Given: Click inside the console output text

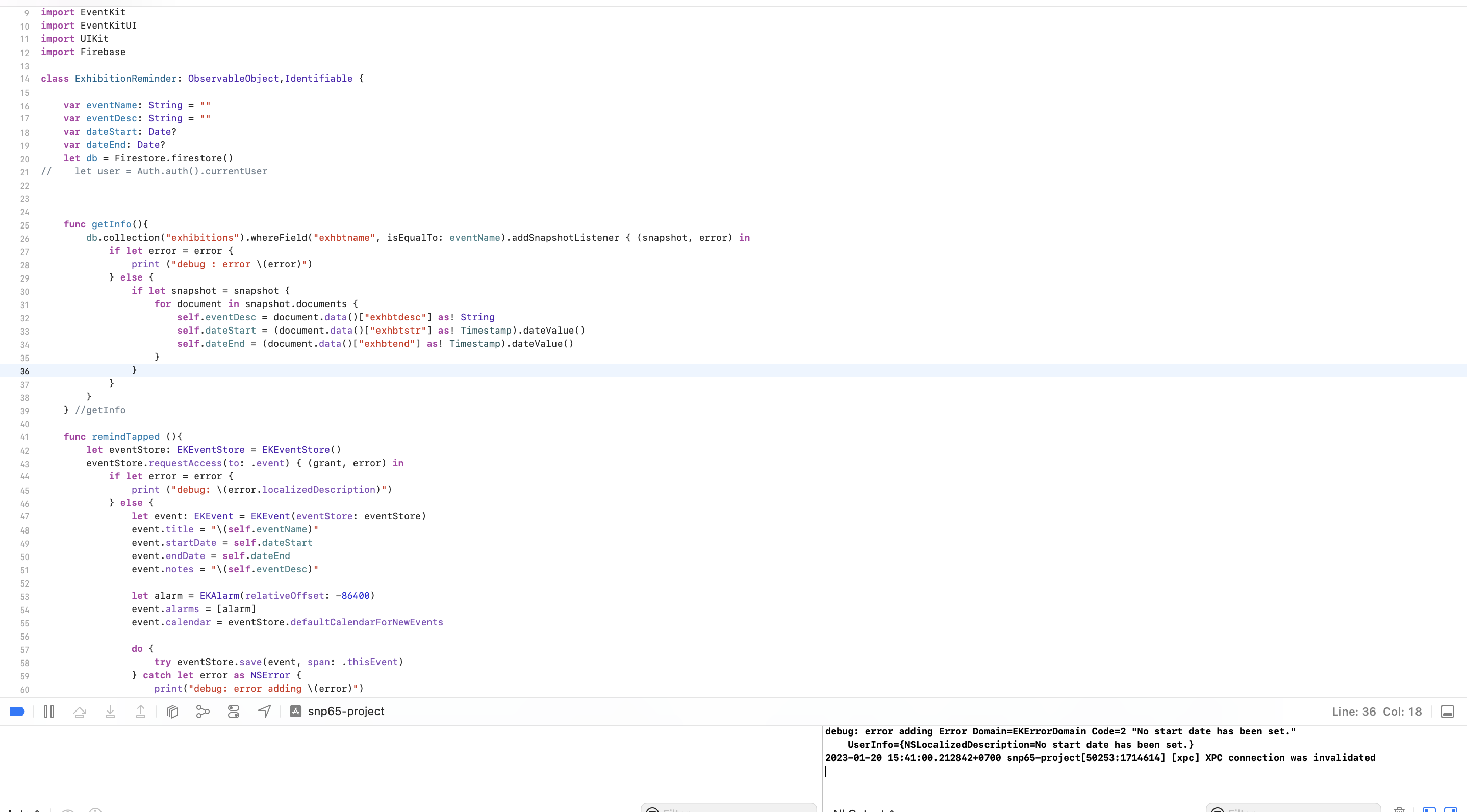Looking at the screenshot, I should point(1059,745).
